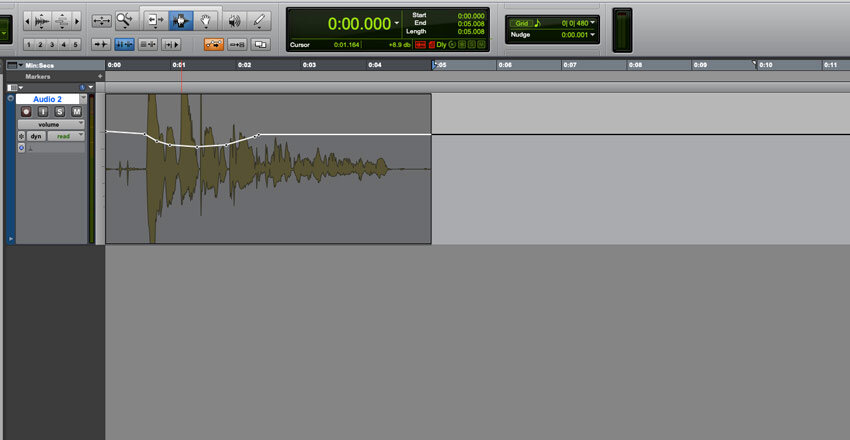Toggle Mirrored MIDI Editing button
Screen dimensions: 850x440
(x=237, y=44)
